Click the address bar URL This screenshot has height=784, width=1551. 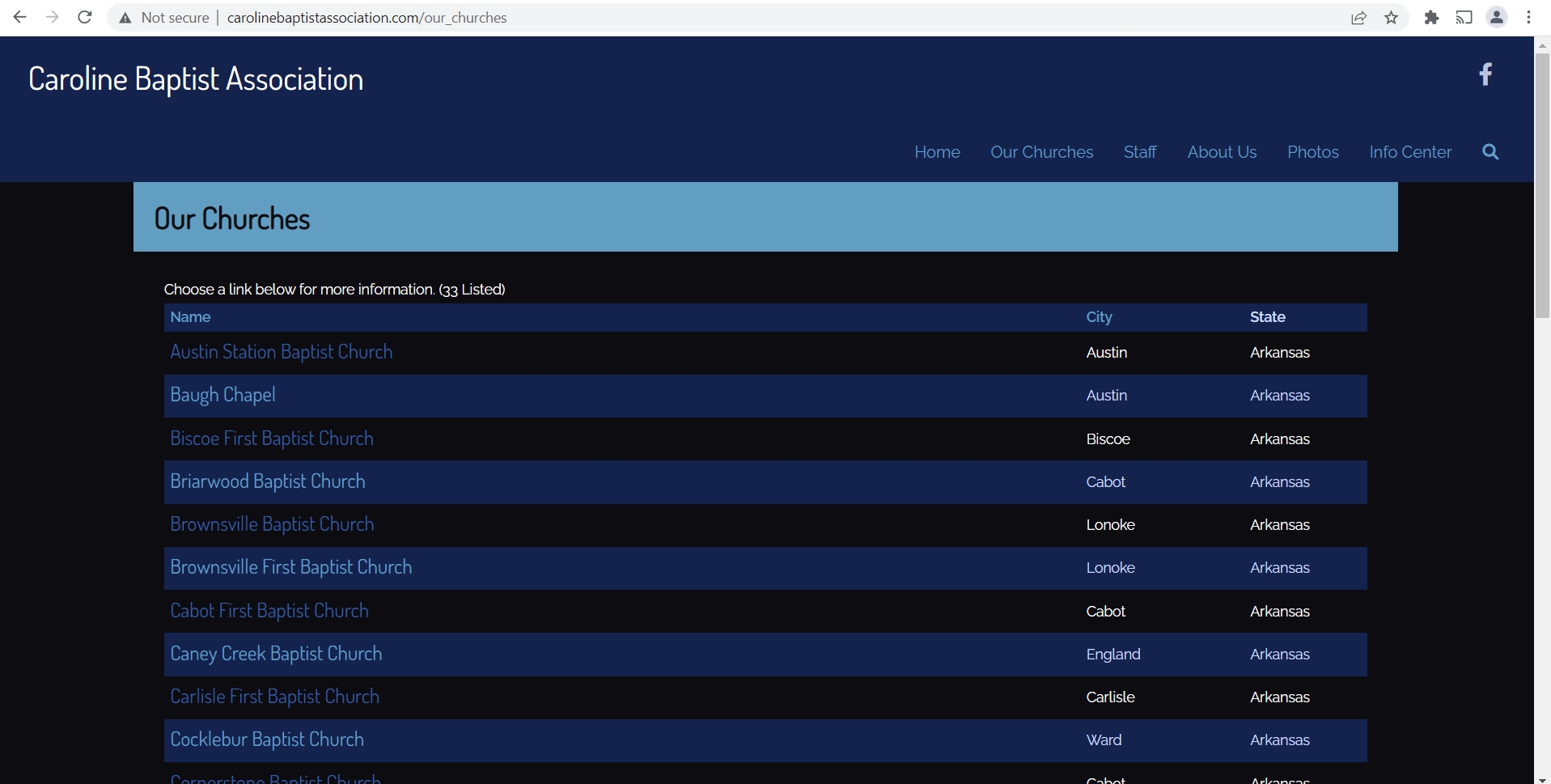tap(367, 18)
